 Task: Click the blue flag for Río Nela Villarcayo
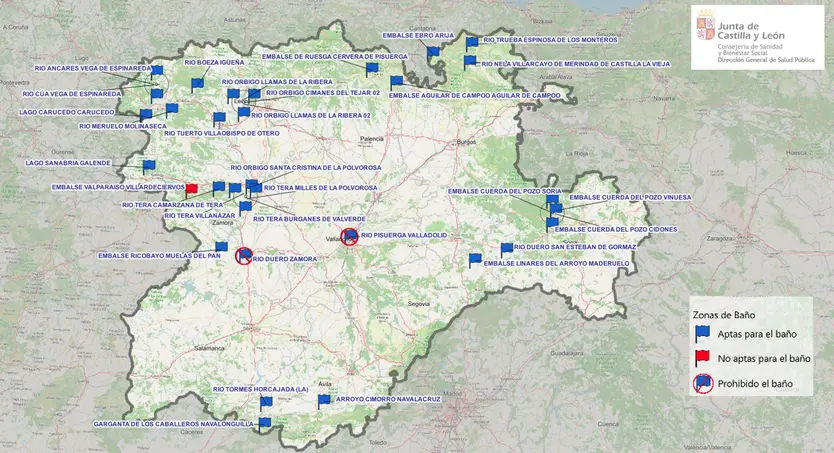coord(470,62)
